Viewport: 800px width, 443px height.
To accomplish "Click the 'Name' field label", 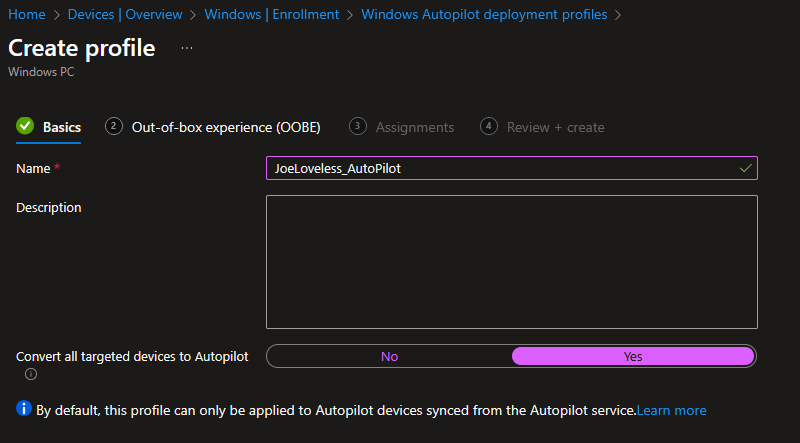I will coord(33,168).
